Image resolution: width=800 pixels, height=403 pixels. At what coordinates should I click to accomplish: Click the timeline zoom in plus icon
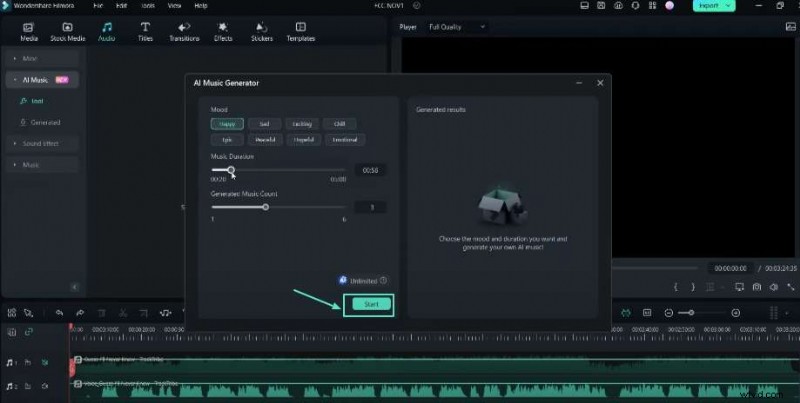tap(735, 313)
